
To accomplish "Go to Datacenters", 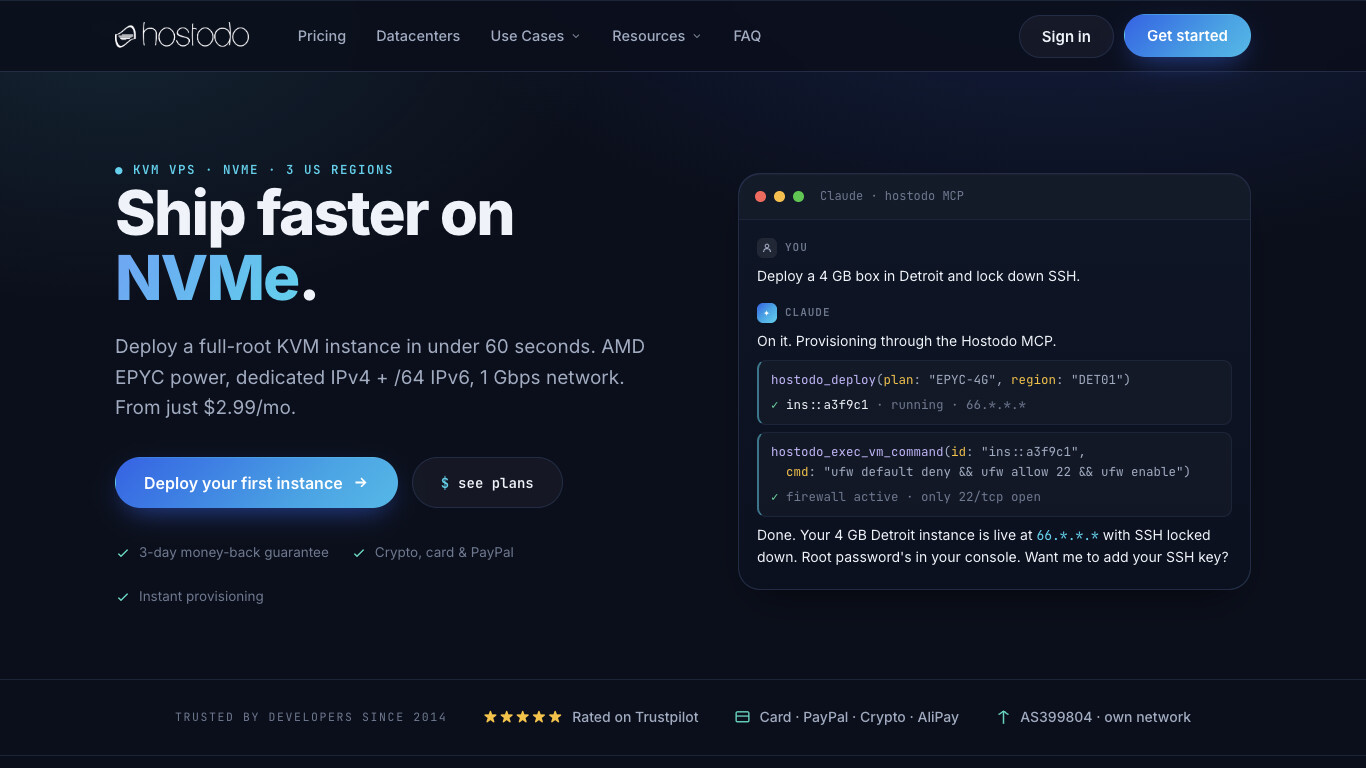I will pyautogui.click(x=418, y=36).
